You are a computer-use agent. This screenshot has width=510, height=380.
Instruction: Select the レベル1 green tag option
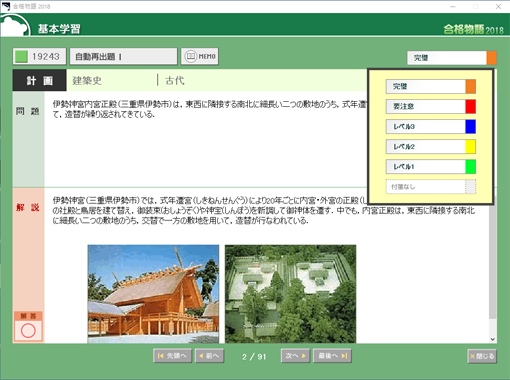coord(431,167)
